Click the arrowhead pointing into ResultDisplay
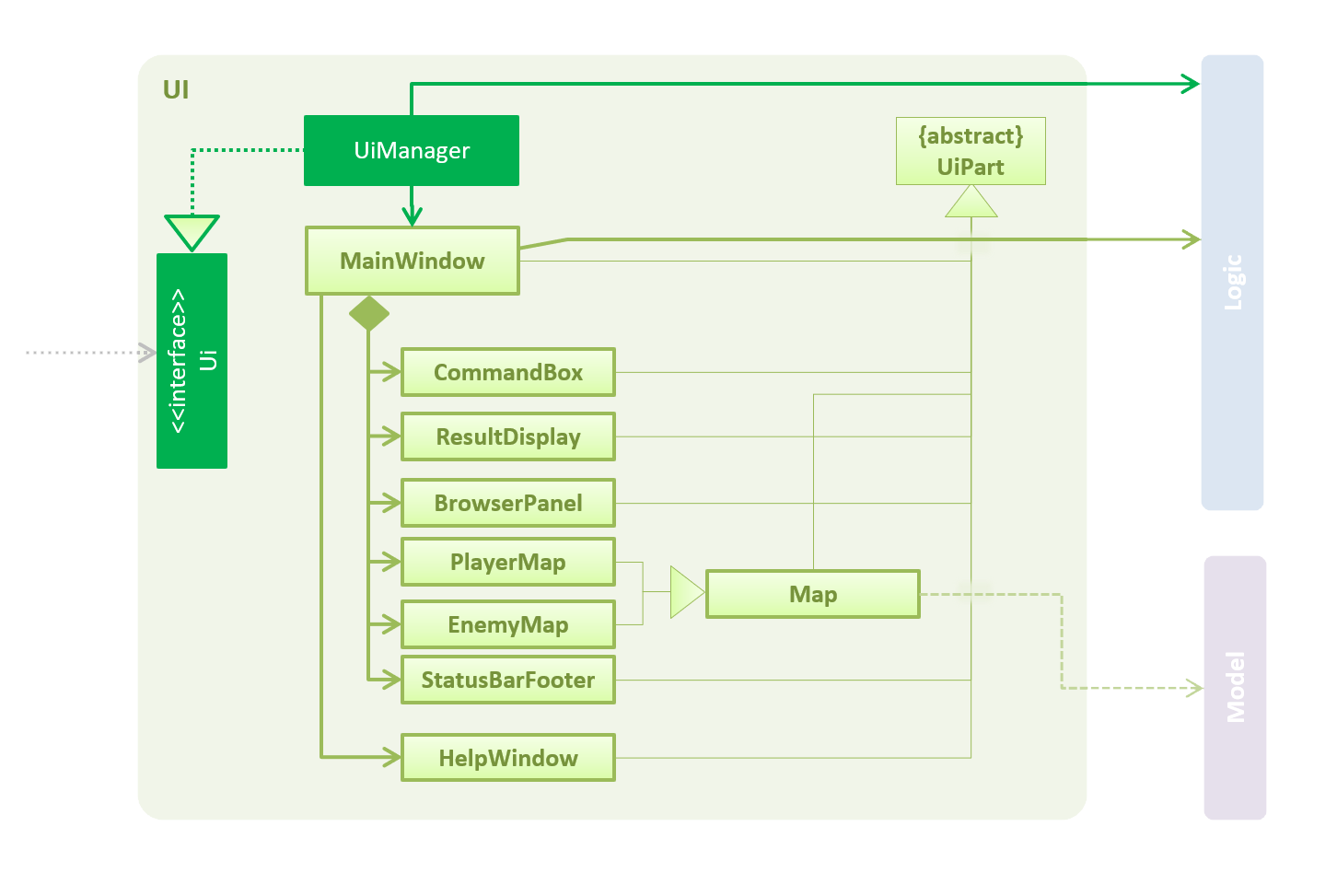 click(392, 436)
